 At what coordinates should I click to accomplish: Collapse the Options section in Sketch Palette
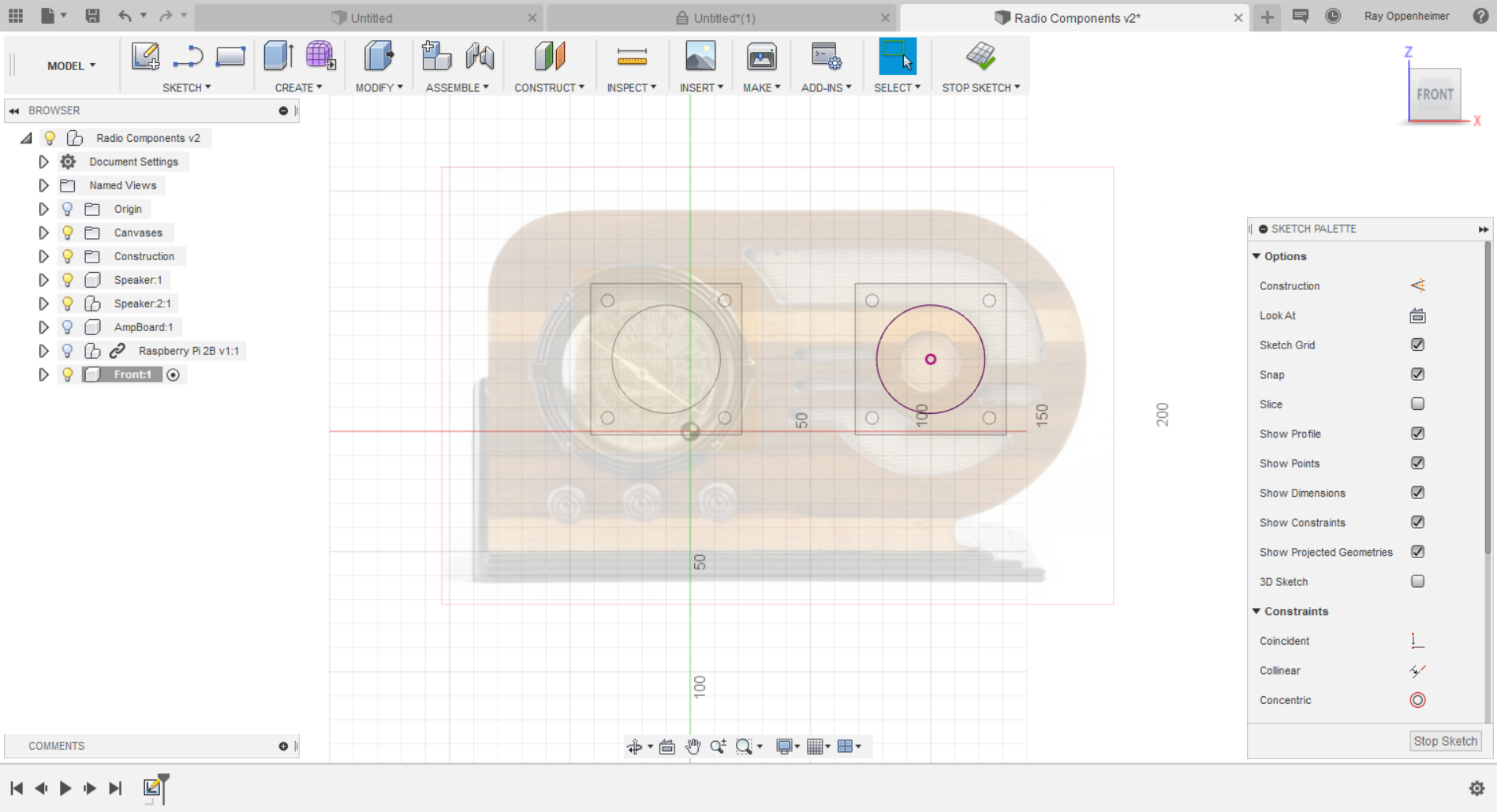(1256, 256)
